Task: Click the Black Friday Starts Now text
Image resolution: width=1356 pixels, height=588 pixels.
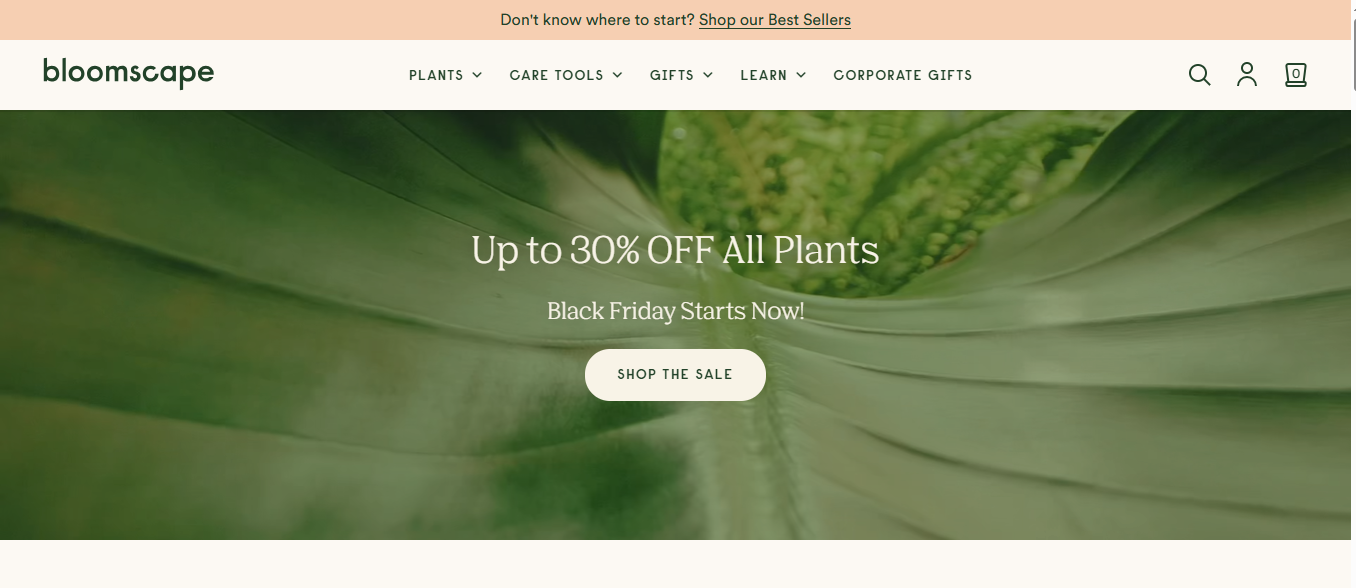Action: click(x=675, y=311)
